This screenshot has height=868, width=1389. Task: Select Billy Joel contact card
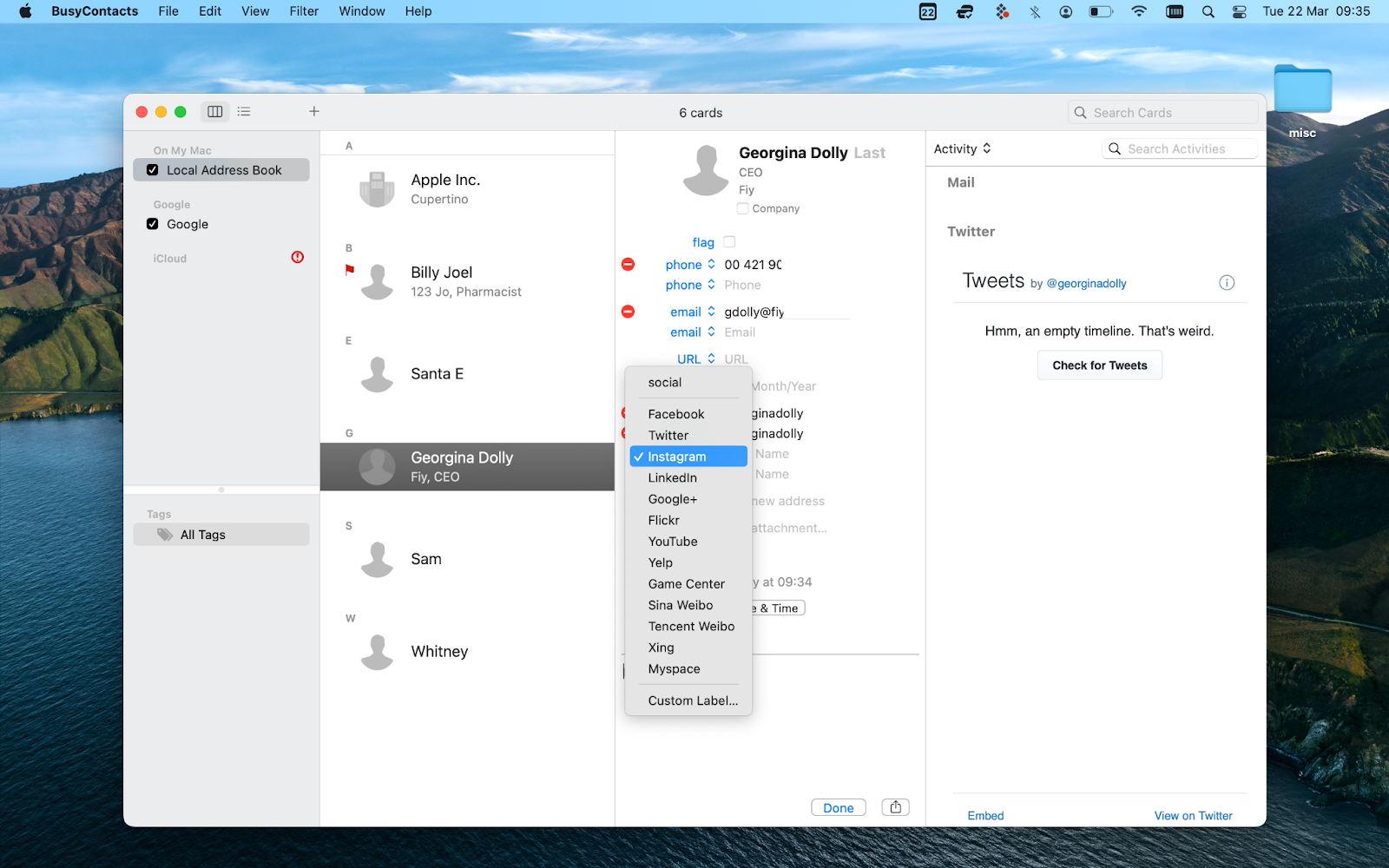[467, 281]
